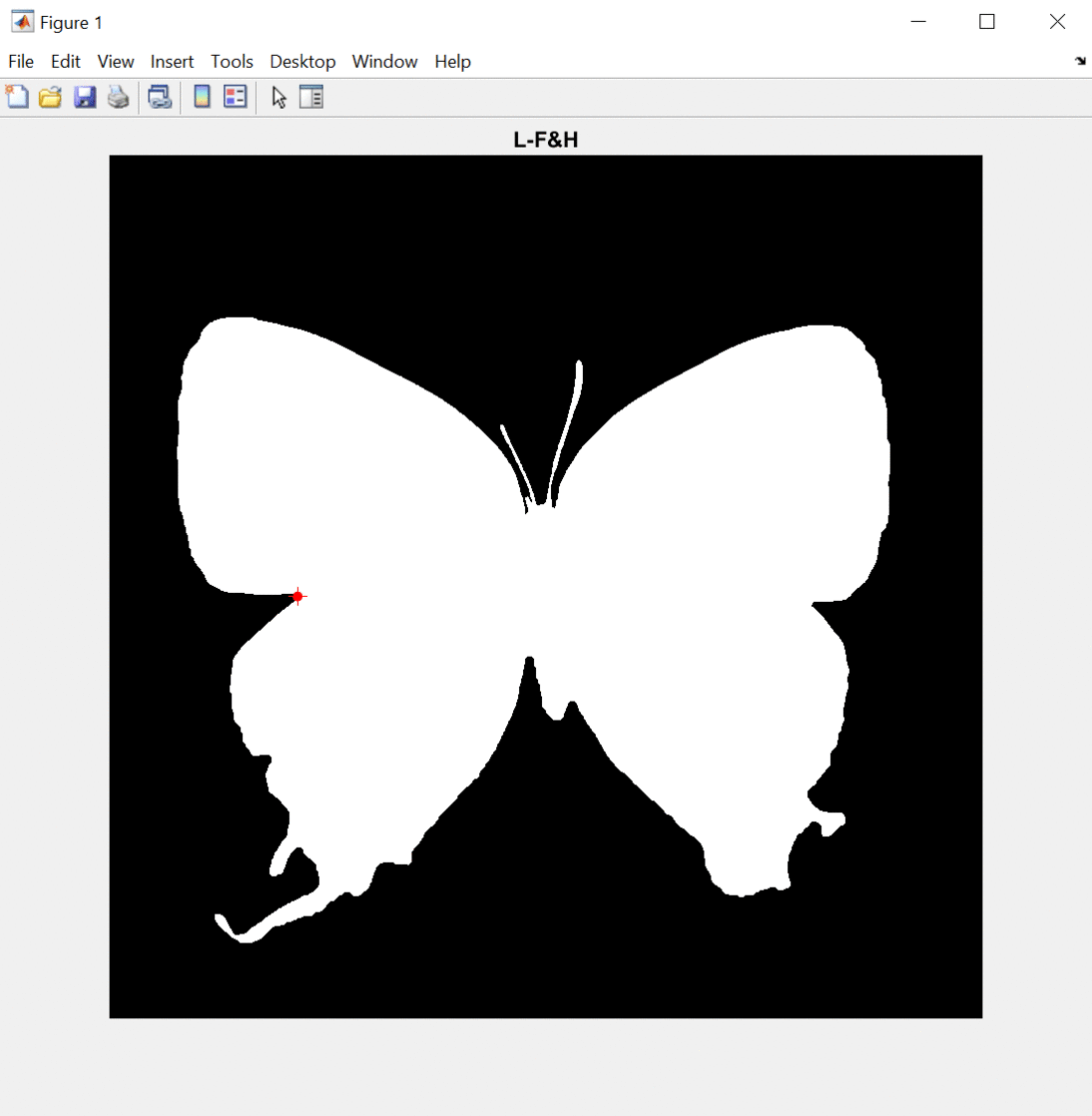The image size is (1092, 1116).
Task: Open the Tools menu
Action: point(232,62)
